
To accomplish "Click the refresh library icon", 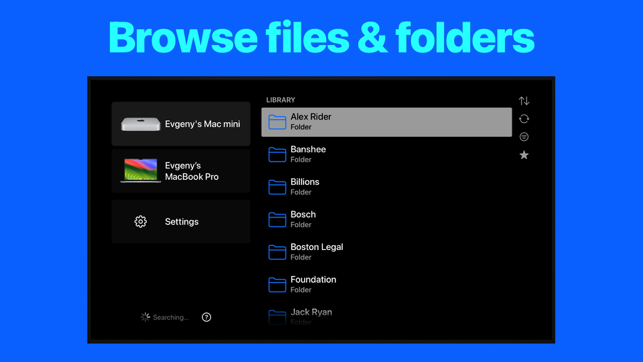I will pyautogui.click(x=524, y=119).
